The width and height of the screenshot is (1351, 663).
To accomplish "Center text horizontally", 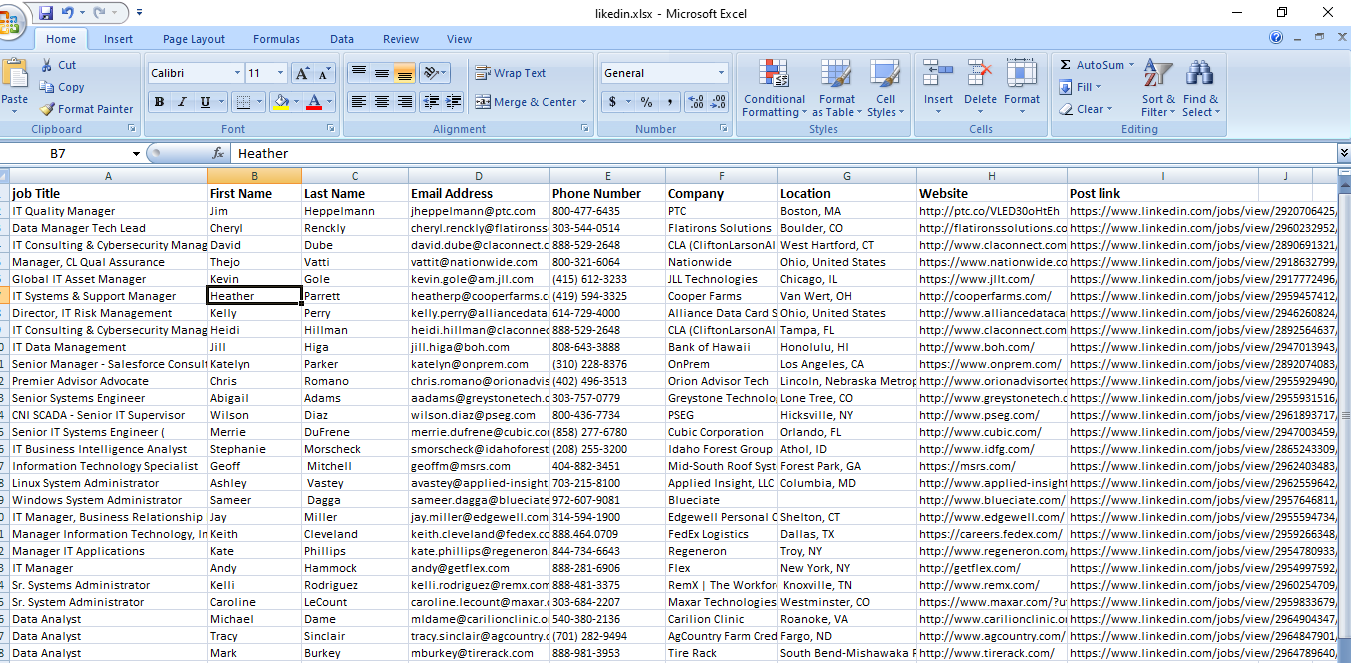I will tap(381, 102).
